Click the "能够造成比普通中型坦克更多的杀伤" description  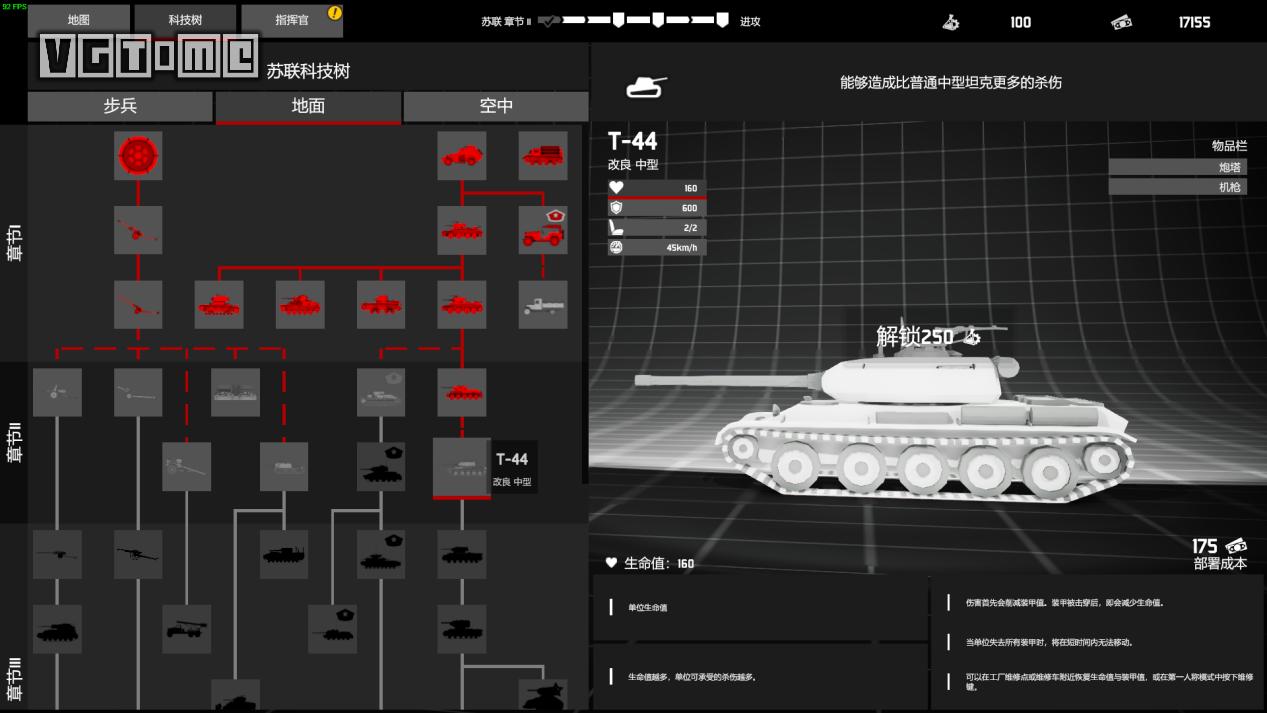[x=951, y=82]
